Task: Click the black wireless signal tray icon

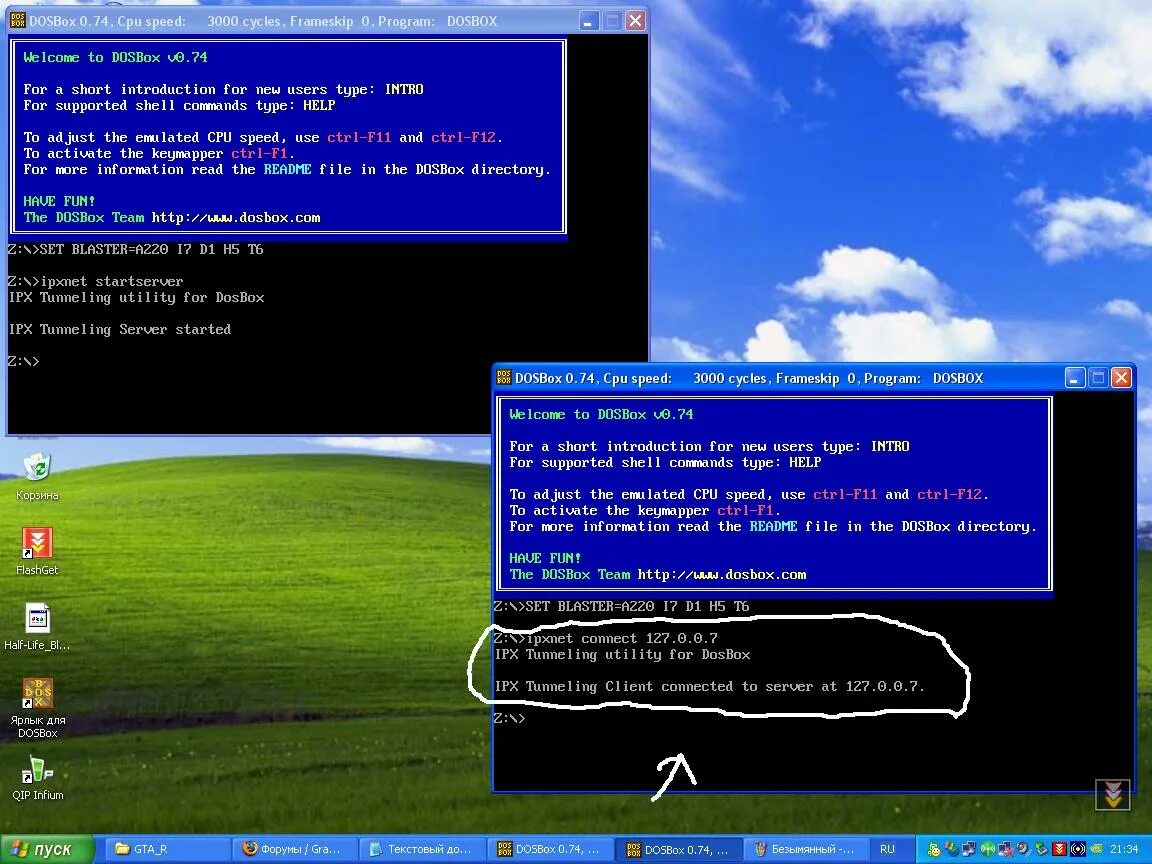Action: pyautogui.click(x=1078, y=849)
